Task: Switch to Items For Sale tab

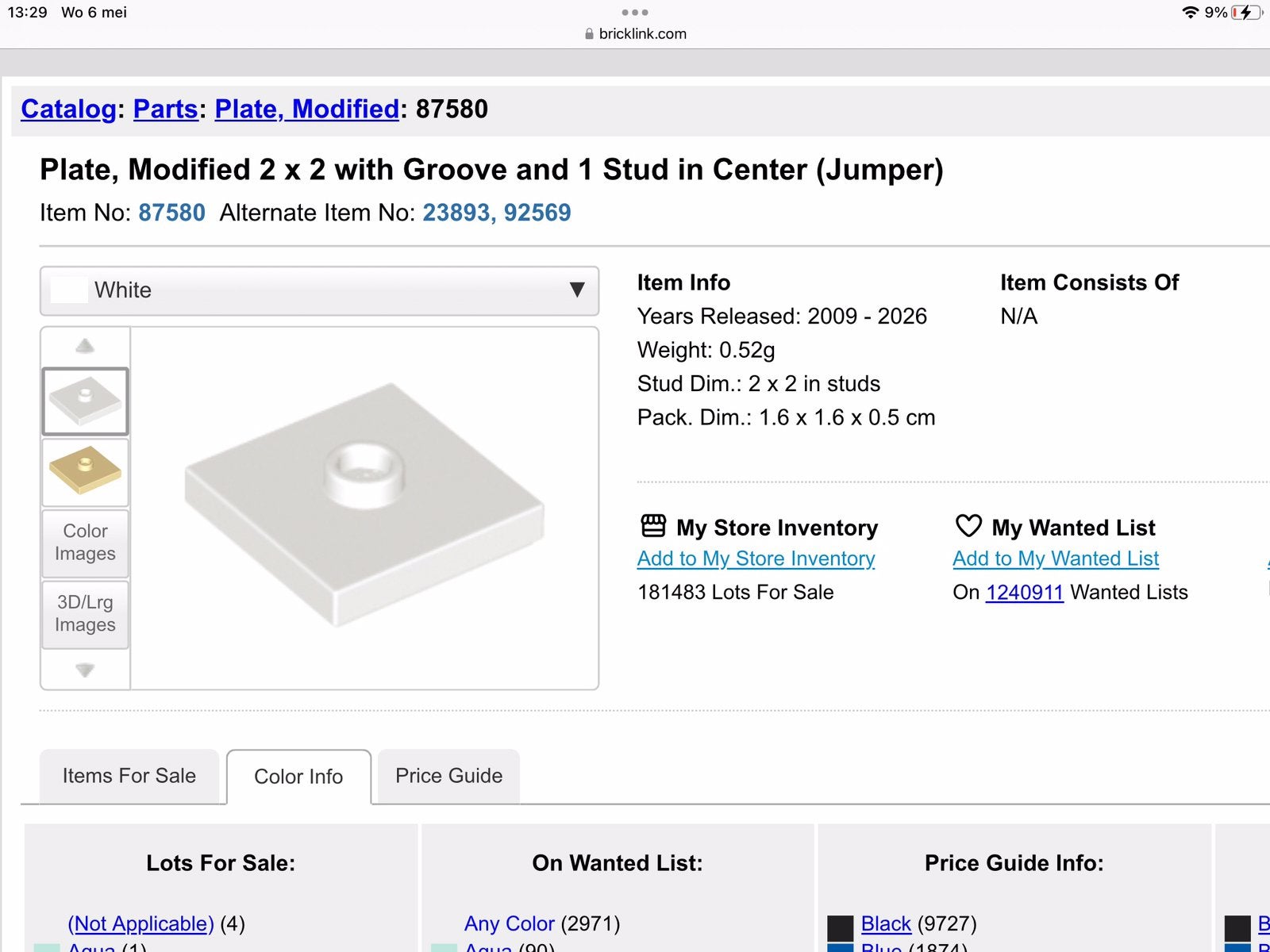Action: [x=129, y=776]
